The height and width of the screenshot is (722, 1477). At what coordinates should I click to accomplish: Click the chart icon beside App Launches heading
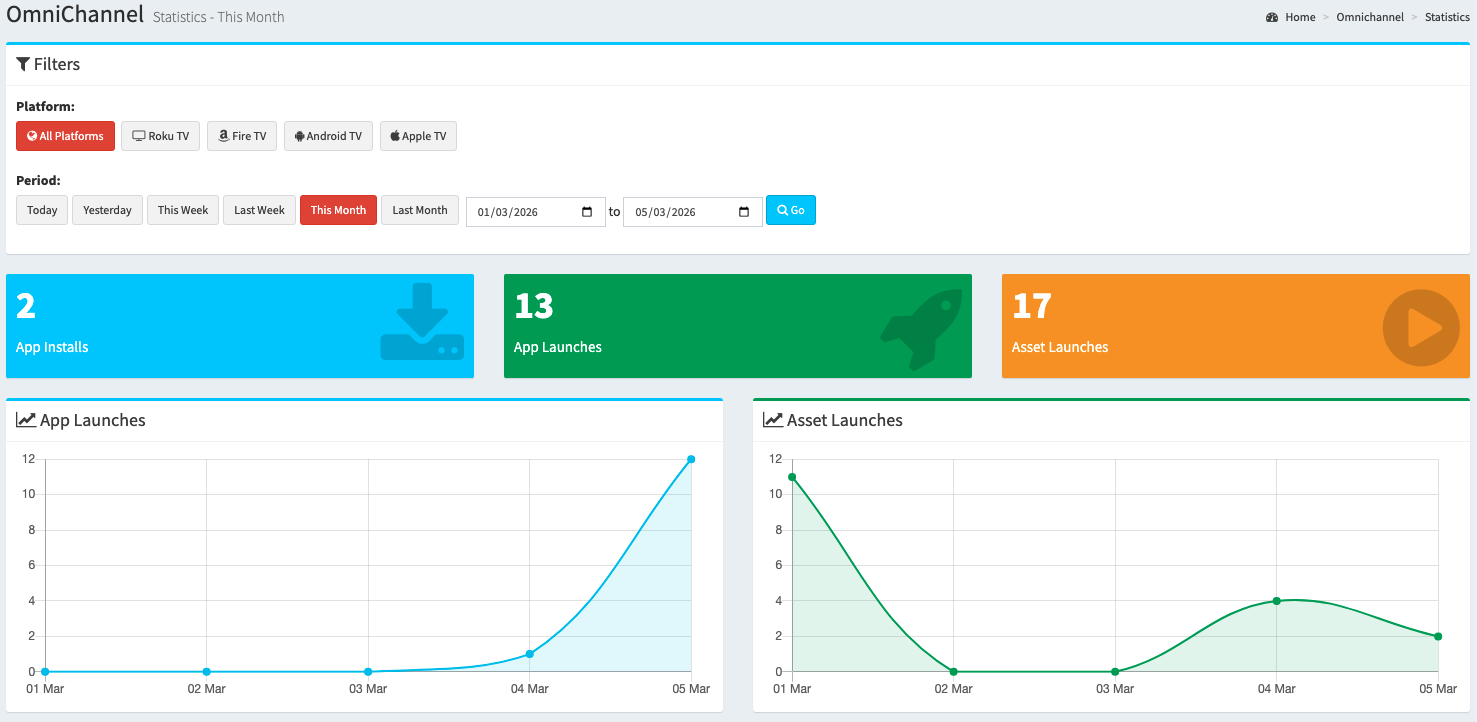(26, 420)
